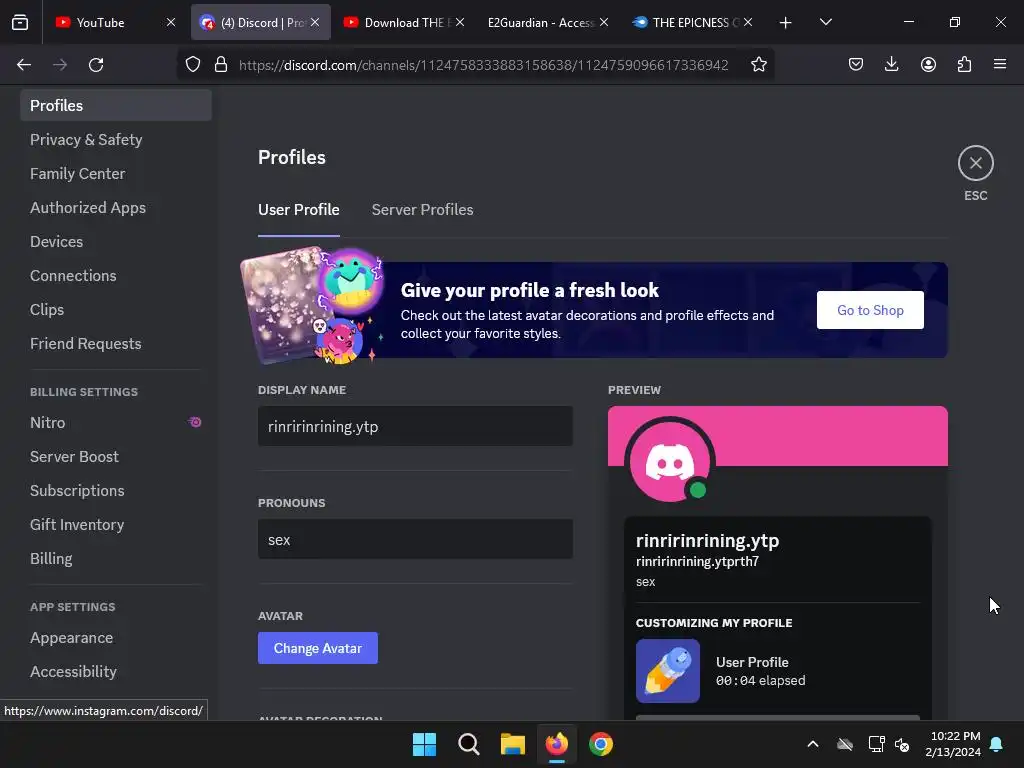This screenshot has height=768, width=1024.
Task: Show hidden system tray icons
Action: tap(812, 744)
